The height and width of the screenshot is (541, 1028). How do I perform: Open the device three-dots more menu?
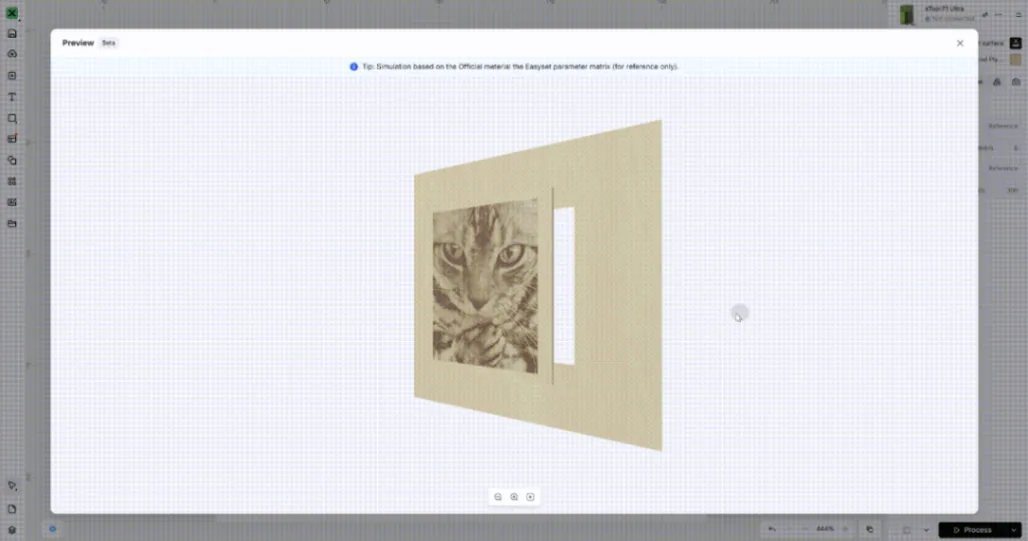pos(998,14)
